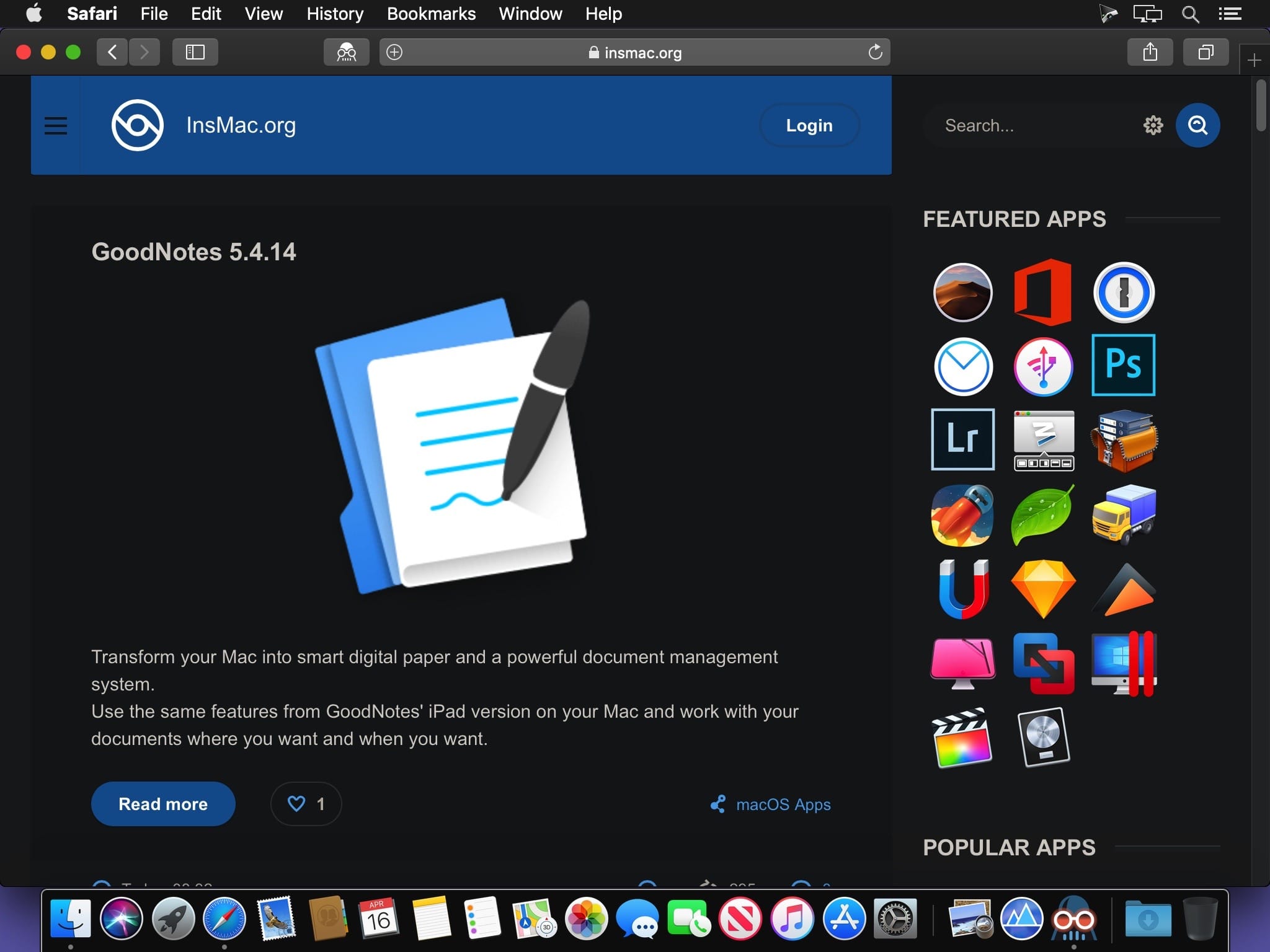
Task: Click the Microsoft Office featured app icon
Action: [x=1043, y=292]
